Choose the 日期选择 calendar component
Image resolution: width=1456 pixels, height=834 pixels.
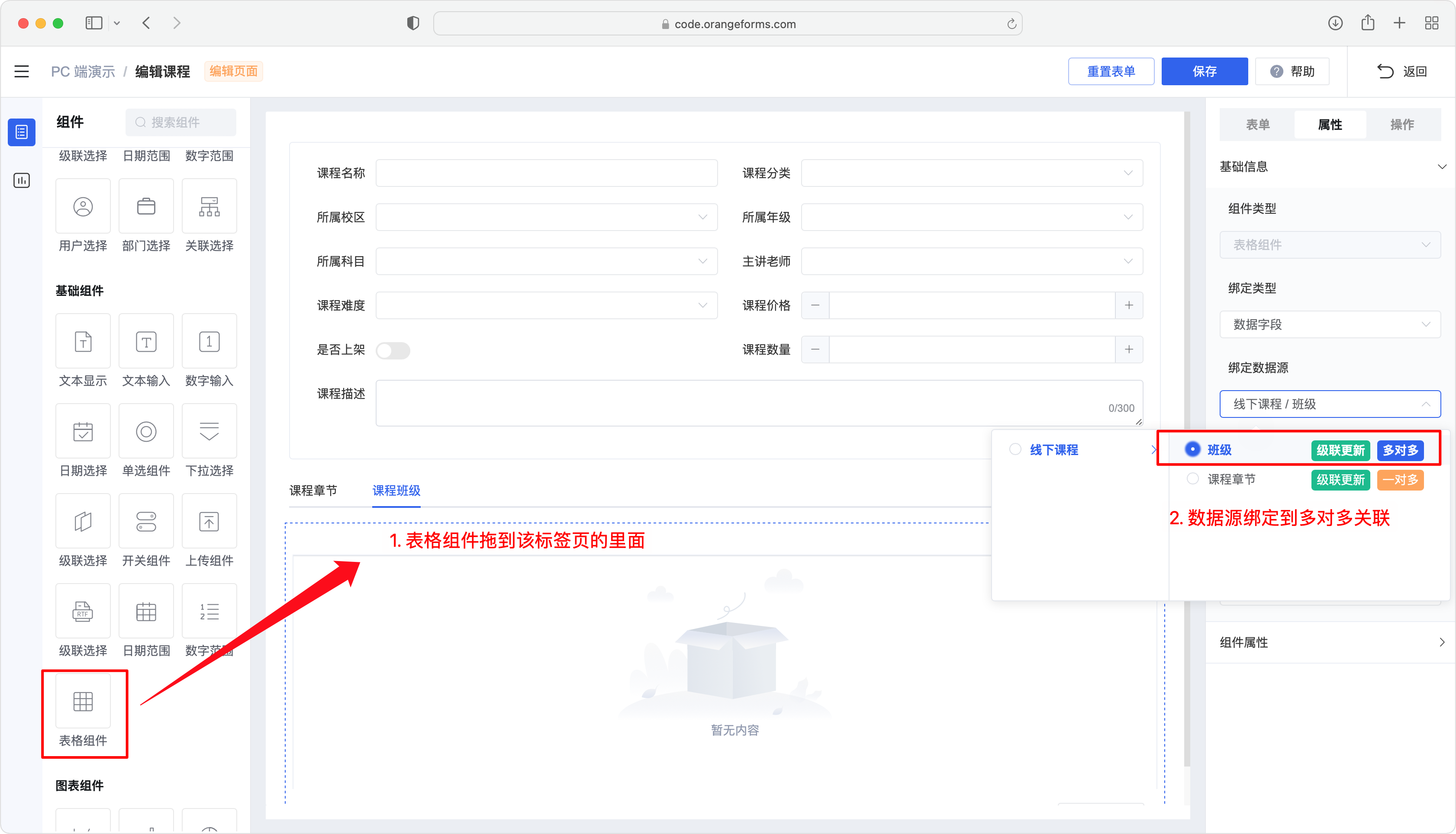click(83, 431)
